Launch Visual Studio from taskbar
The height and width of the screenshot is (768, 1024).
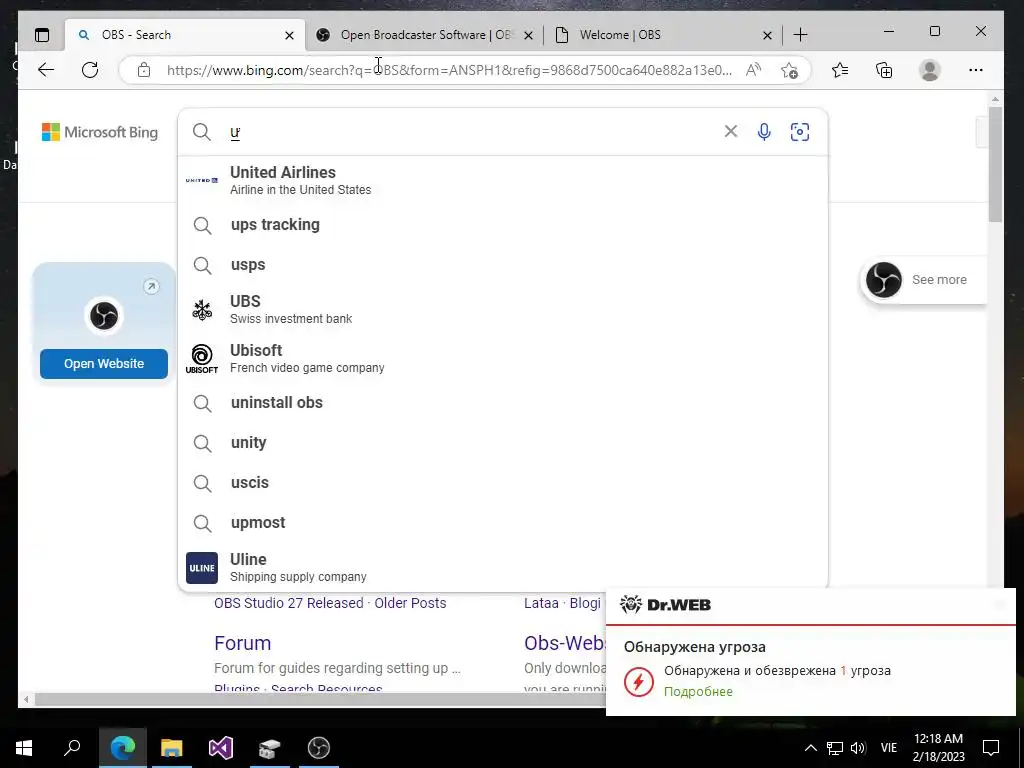coord(221,748)
